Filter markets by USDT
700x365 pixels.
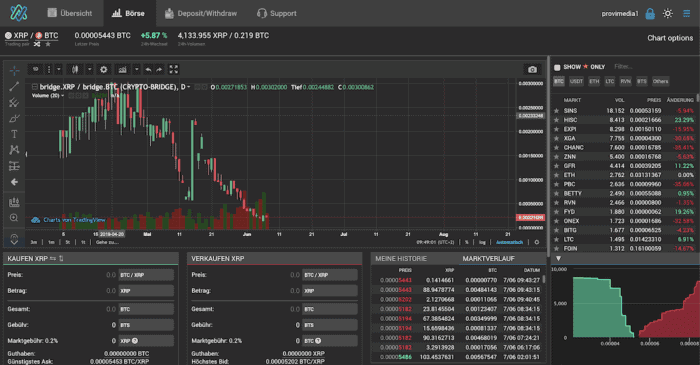(576, 81)
